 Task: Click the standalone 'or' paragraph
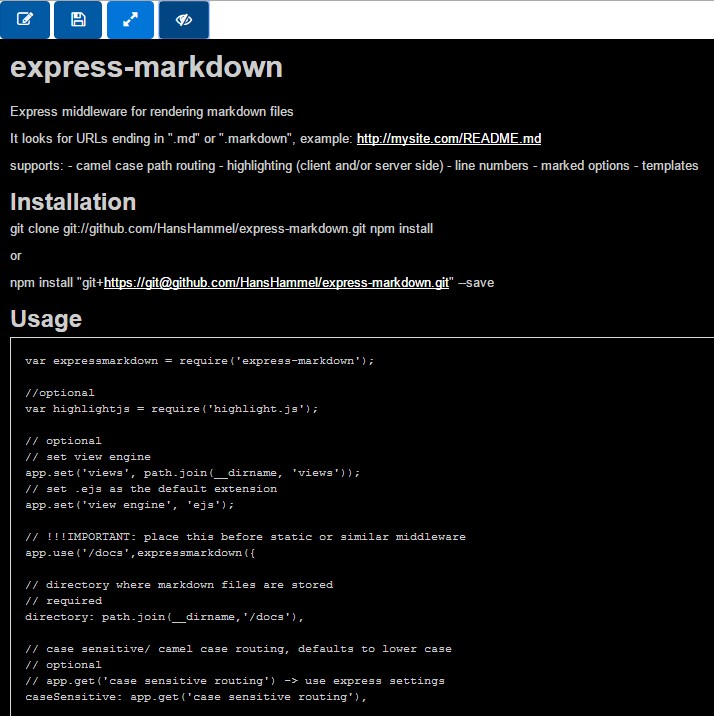click(x=16, y=256)
